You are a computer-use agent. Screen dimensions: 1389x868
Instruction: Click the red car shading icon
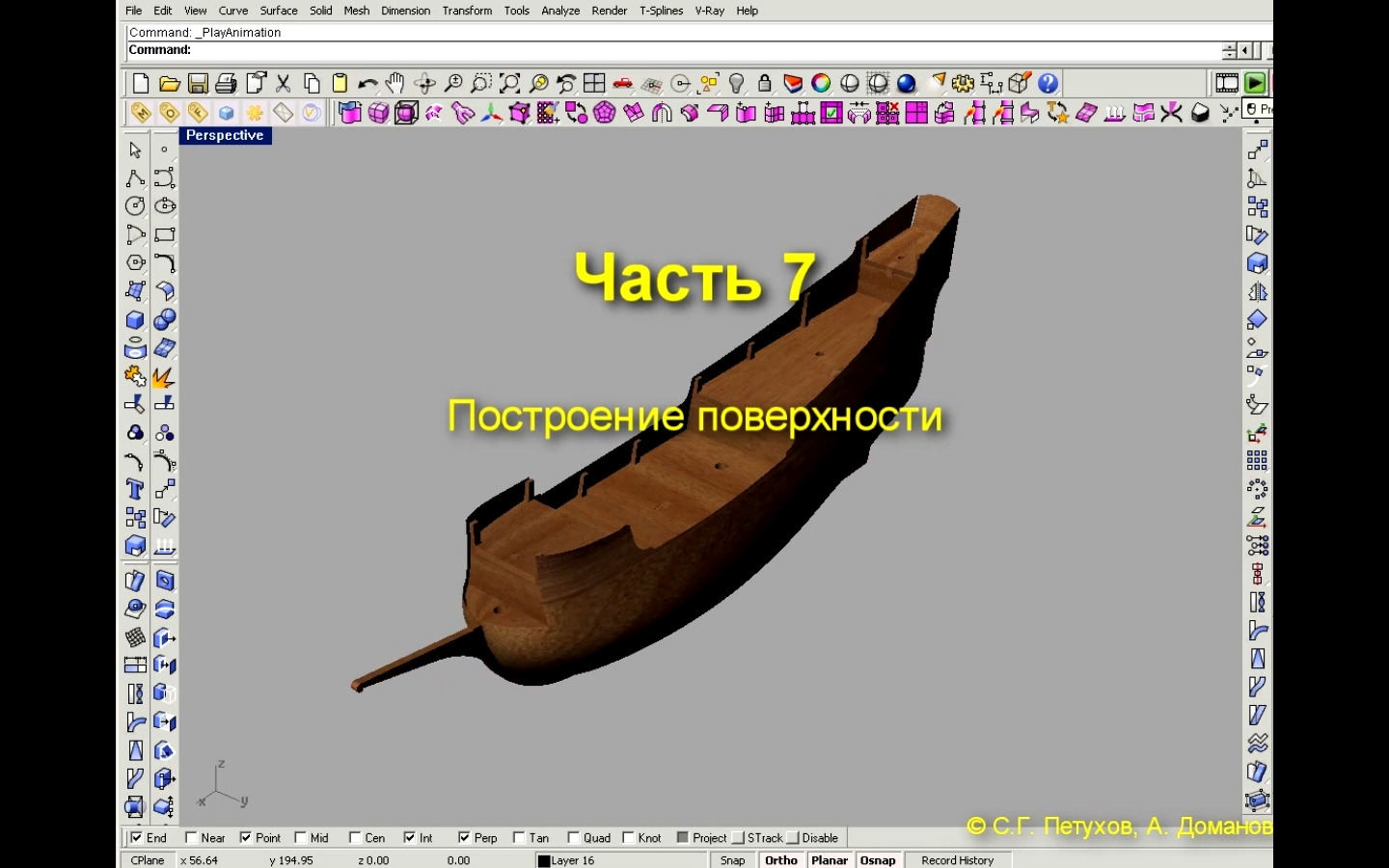(x=623, y=84)
